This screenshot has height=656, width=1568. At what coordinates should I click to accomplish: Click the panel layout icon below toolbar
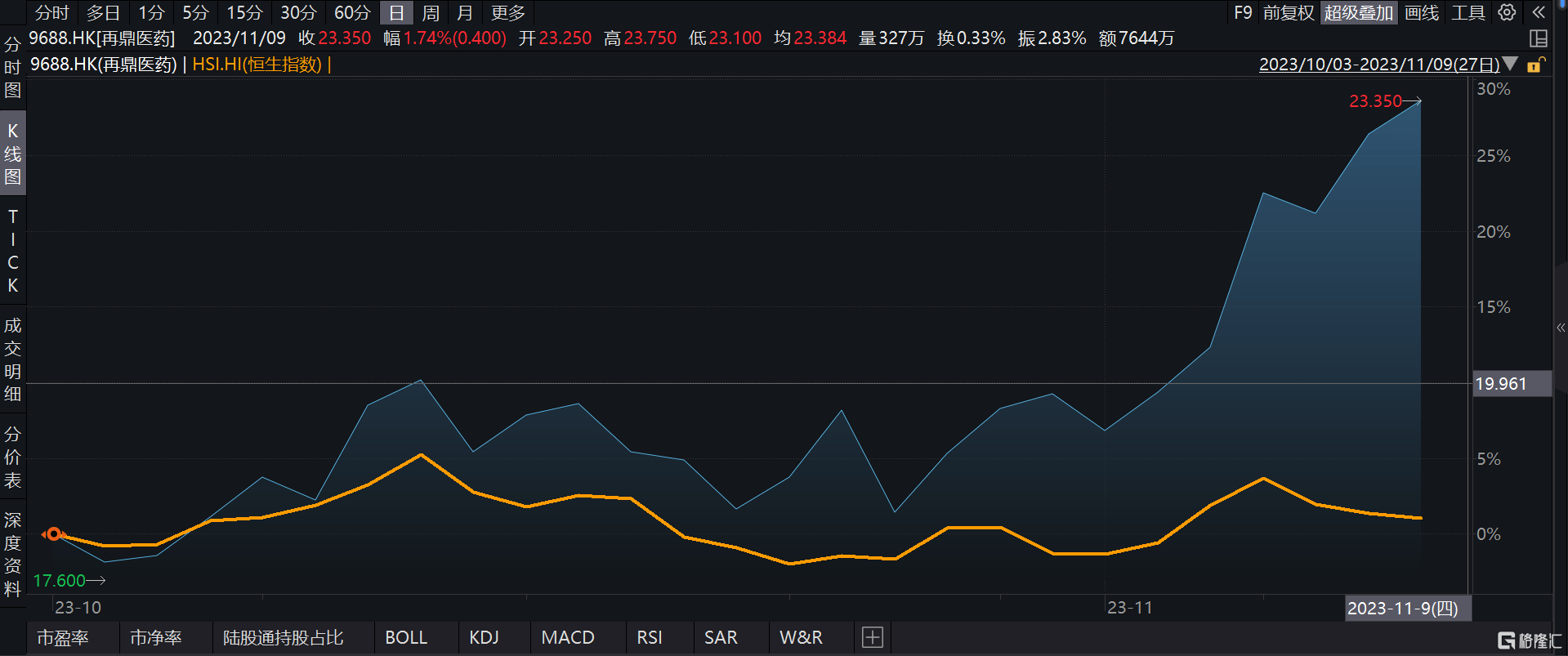point(1538,38)
